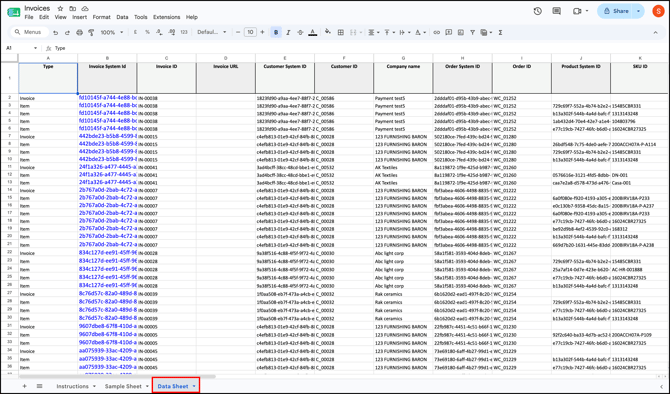Open the font family Default dropdown

click(x=212, y=32)
